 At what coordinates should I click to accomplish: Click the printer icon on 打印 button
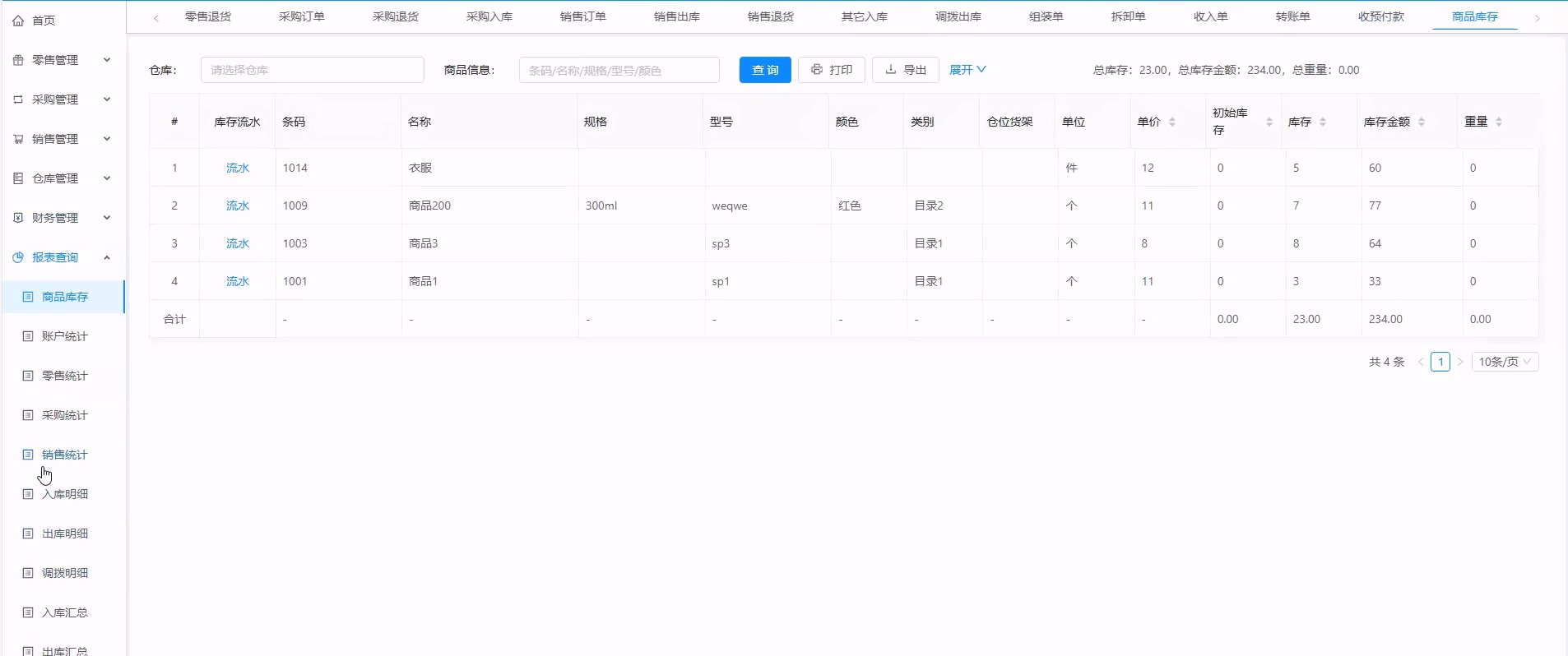click(816, 70)
